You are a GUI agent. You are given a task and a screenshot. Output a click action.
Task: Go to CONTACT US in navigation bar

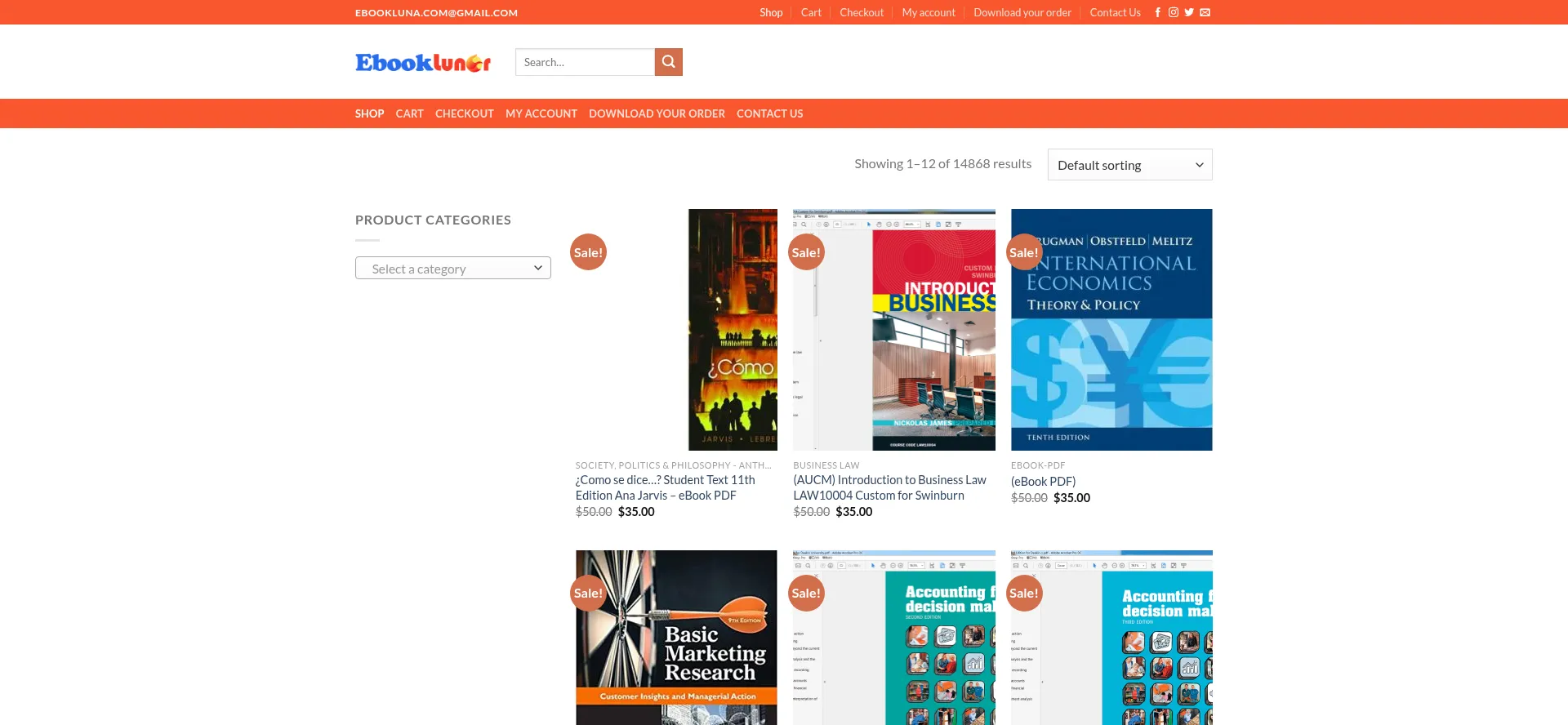click(769, 113)
